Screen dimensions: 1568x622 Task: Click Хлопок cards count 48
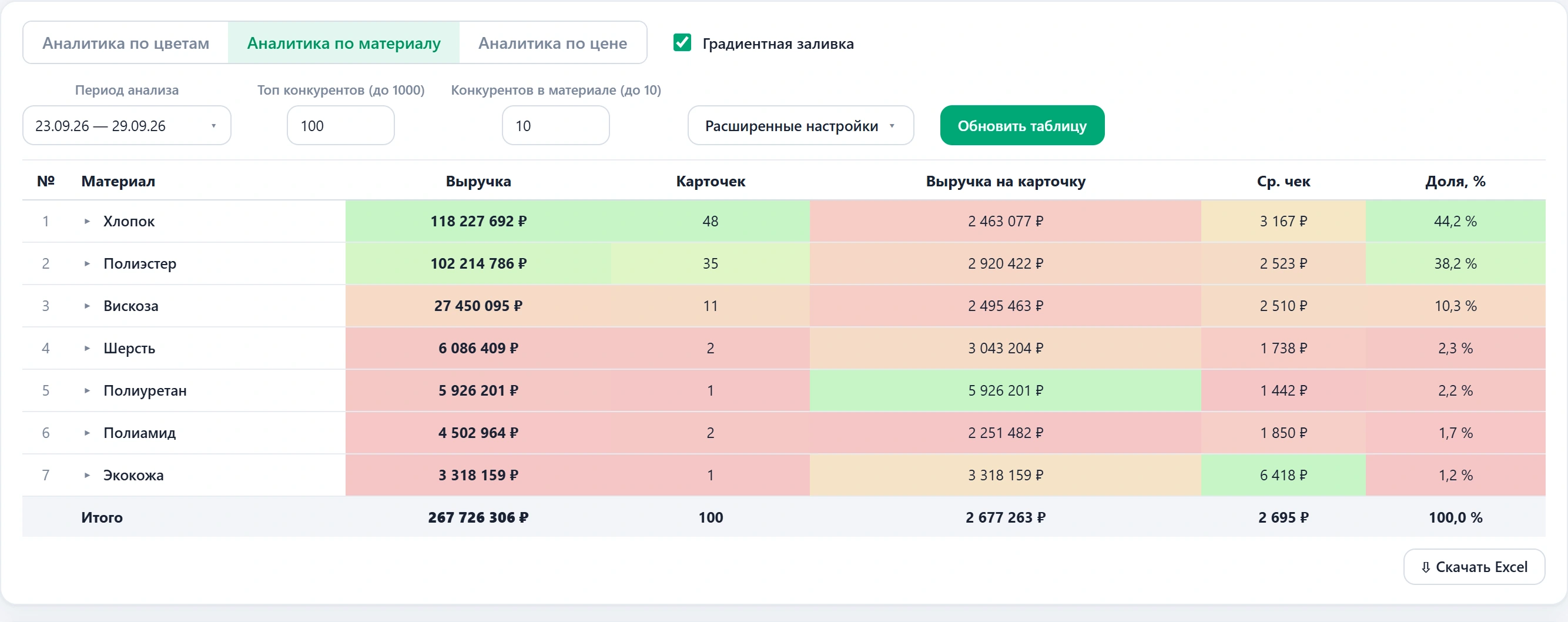click(x=711, y=221)
